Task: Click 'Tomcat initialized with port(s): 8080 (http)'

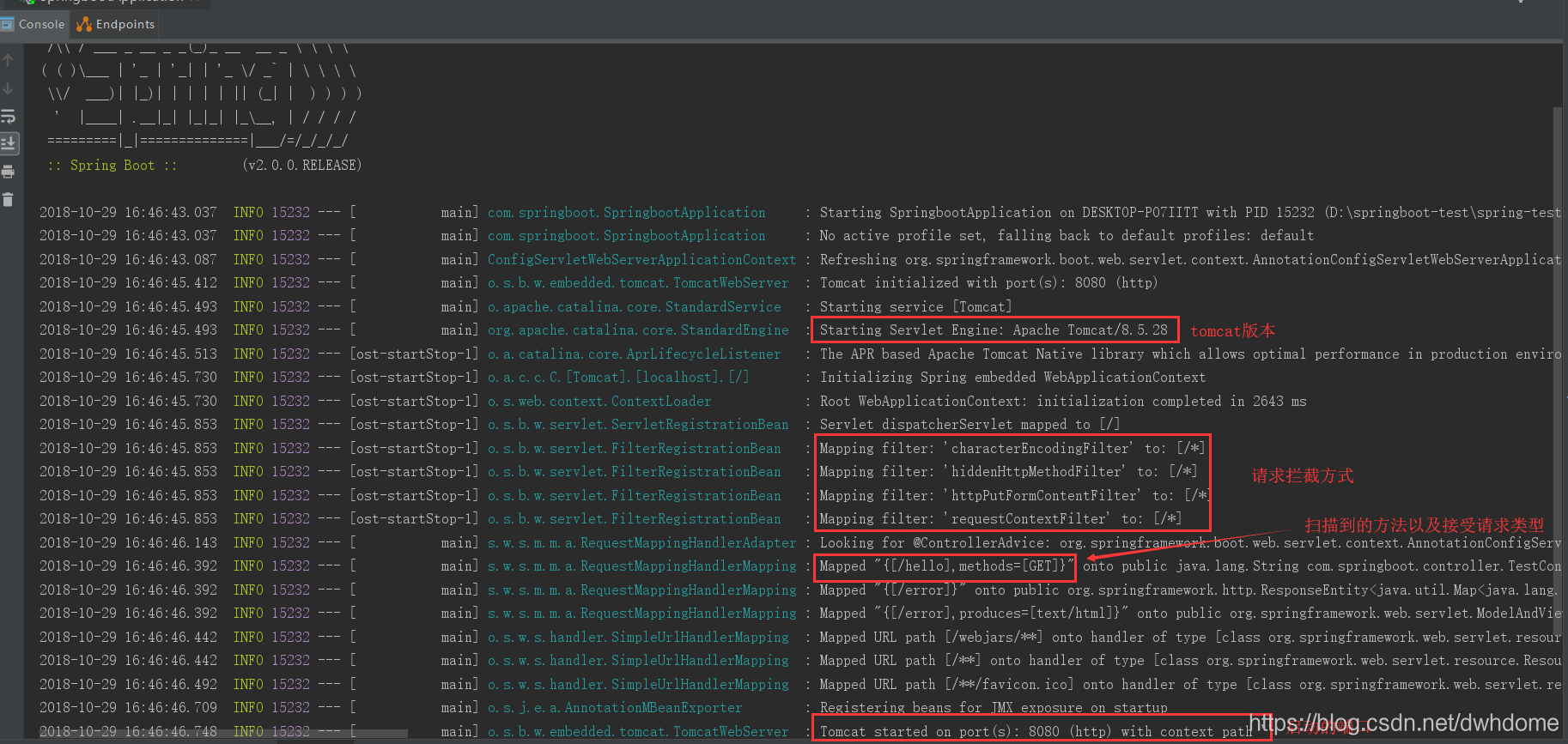Action: coord(988,282)
